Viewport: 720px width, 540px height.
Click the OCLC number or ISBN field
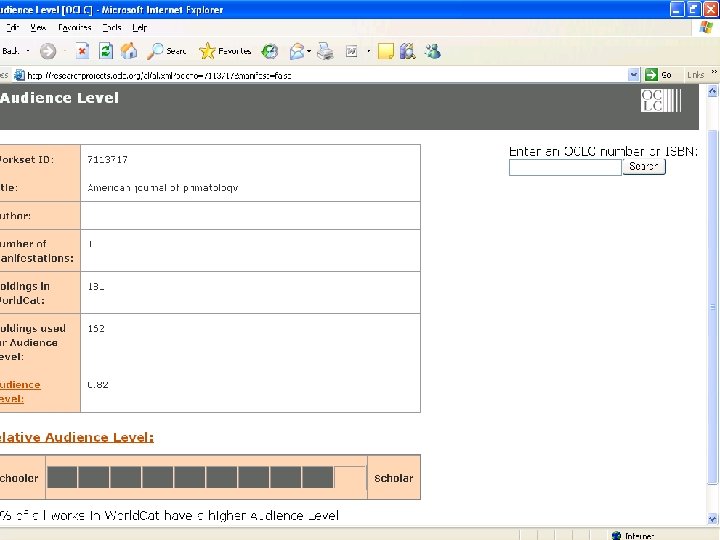[565, 167]
